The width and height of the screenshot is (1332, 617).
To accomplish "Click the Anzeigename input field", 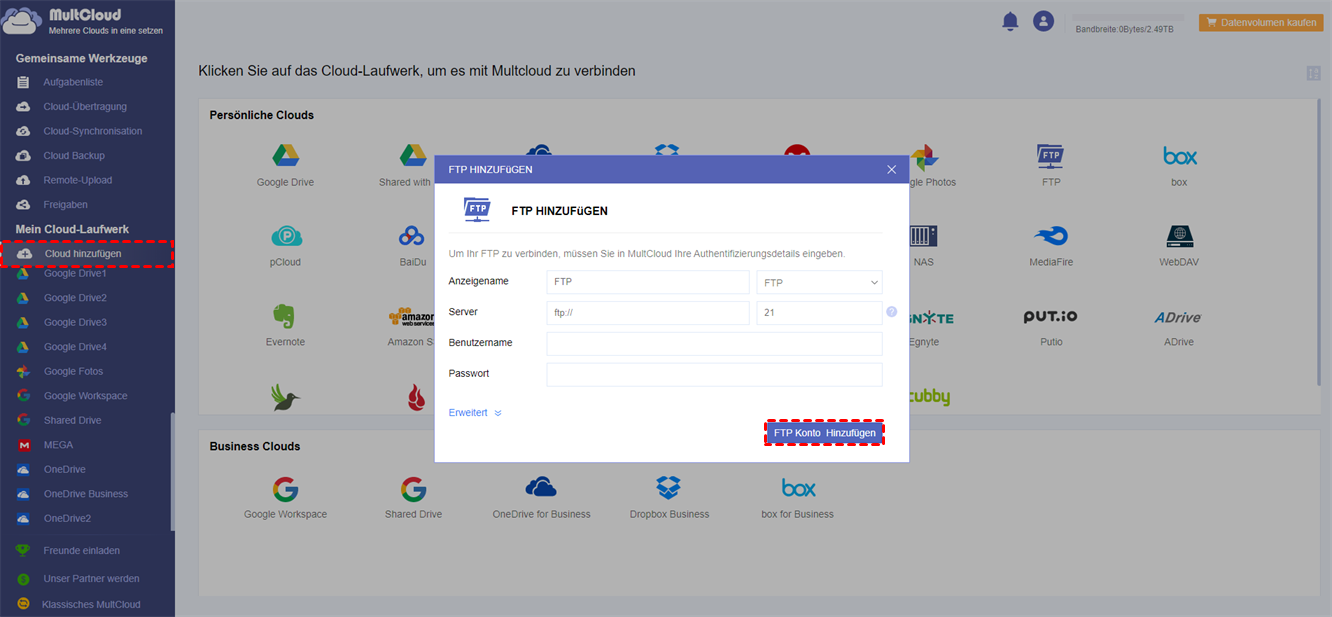I will tap(648, 282).
